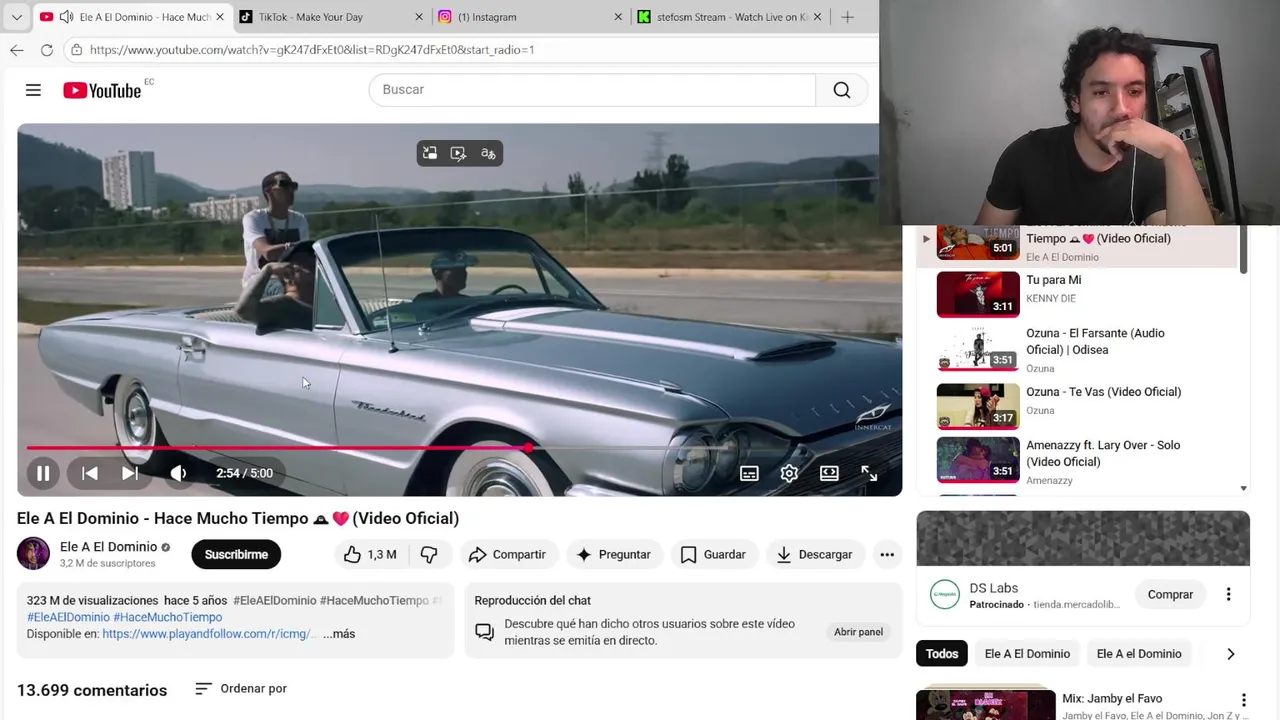Seek using the red video progress bar
Screen dimensions: 1280x720
tap(459, 448)
